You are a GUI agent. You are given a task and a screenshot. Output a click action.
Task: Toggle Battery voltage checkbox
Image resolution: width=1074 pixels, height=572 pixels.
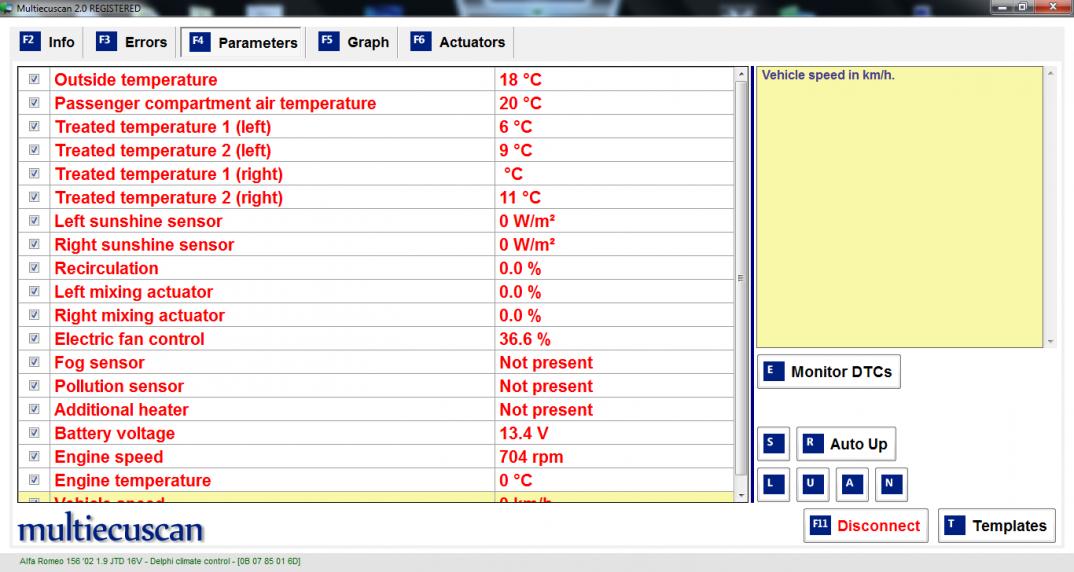pyautogui.click(x=34, y=433)
